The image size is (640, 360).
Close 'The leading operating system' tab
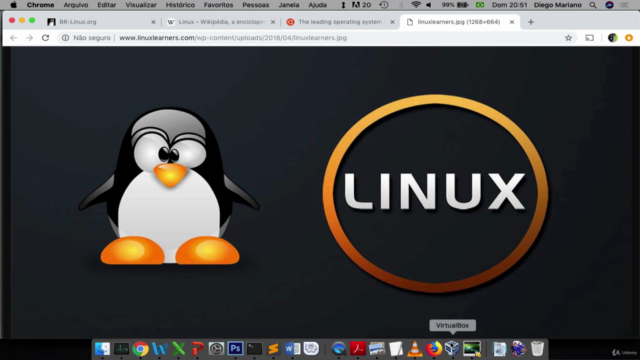392,22
